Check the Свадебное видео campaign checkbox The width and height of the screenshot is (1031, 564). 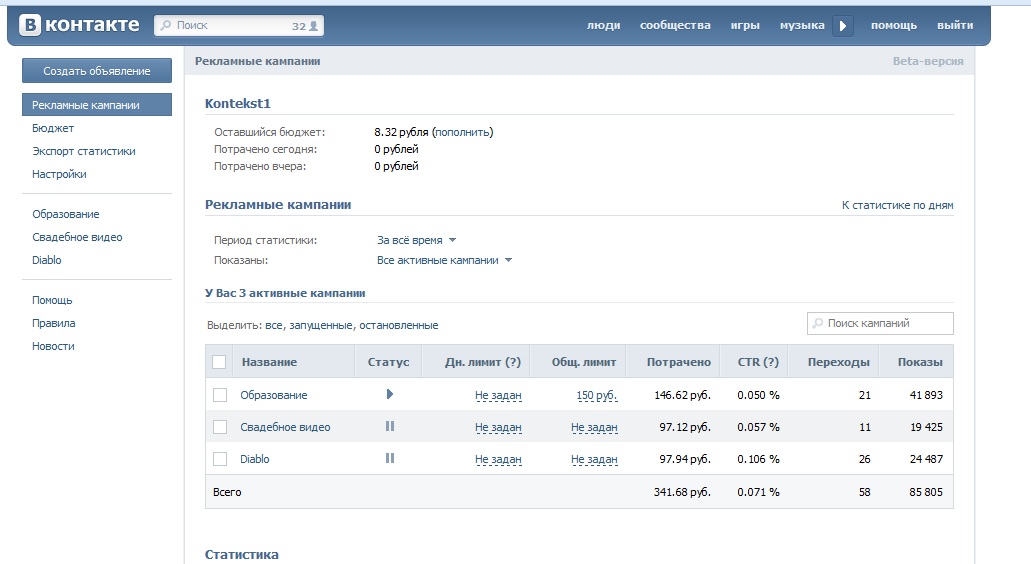(x=220, y=427)
